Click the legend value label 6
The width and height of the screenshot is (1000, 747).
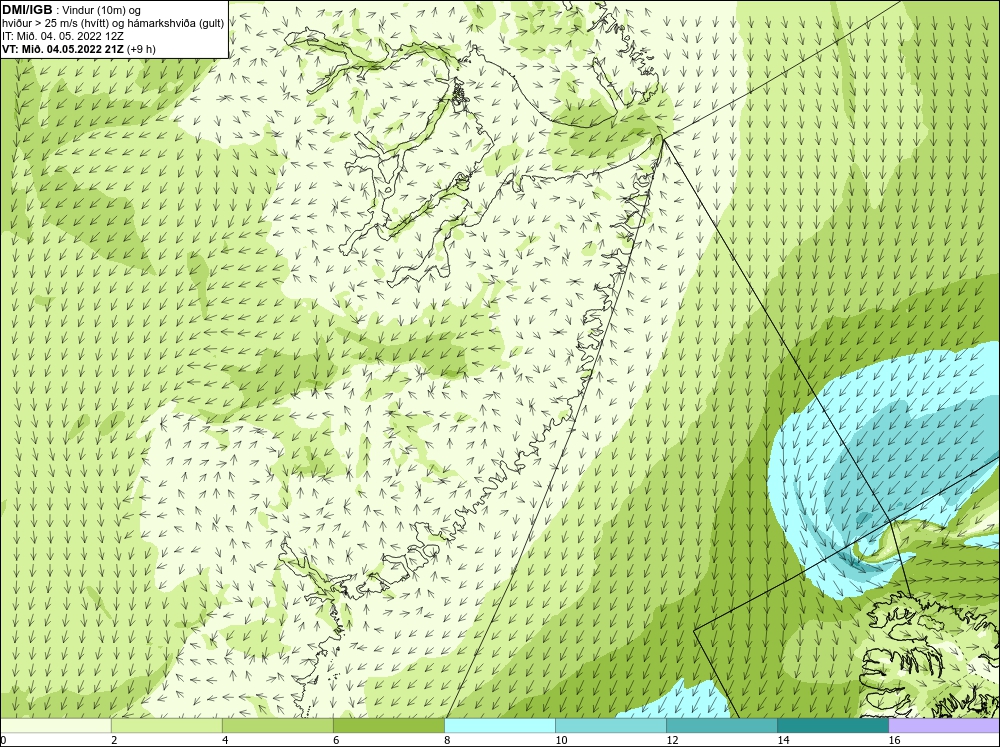pyautogui.click(x=336, y=740)
